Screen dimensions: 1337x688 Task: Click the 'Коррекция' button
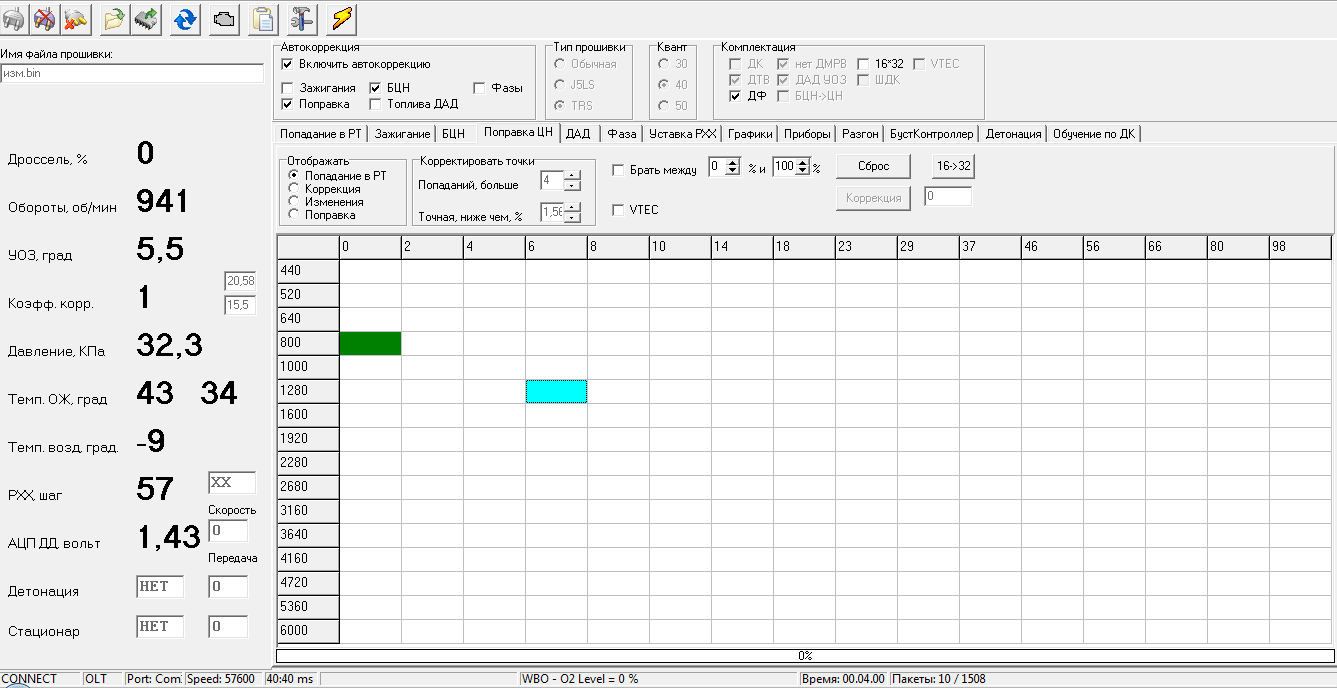pos(873,198)
